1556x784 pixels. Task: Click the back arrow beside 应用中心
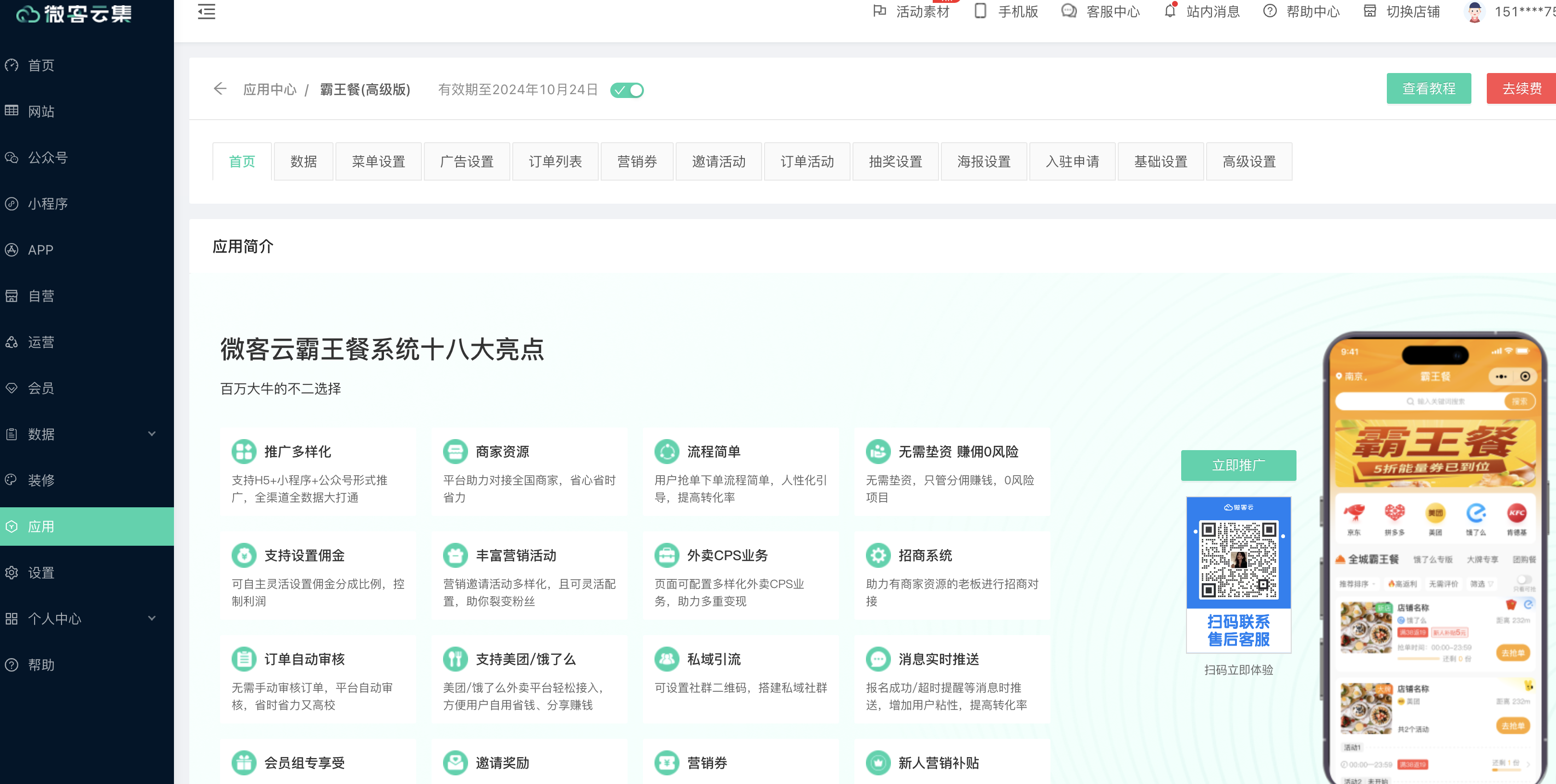tap(220, 89)
